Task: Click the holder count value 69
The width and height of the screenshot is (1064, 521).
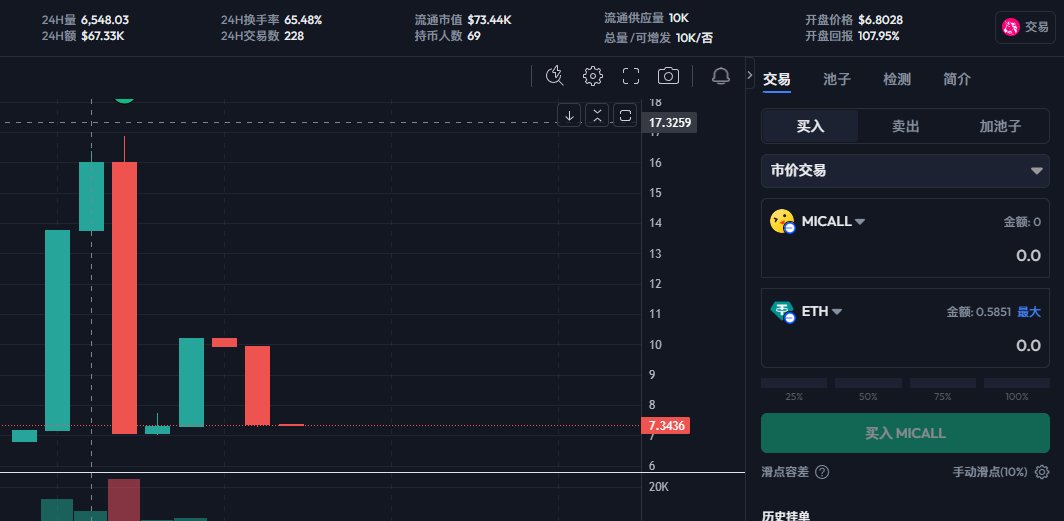Action: click(474, 36)
